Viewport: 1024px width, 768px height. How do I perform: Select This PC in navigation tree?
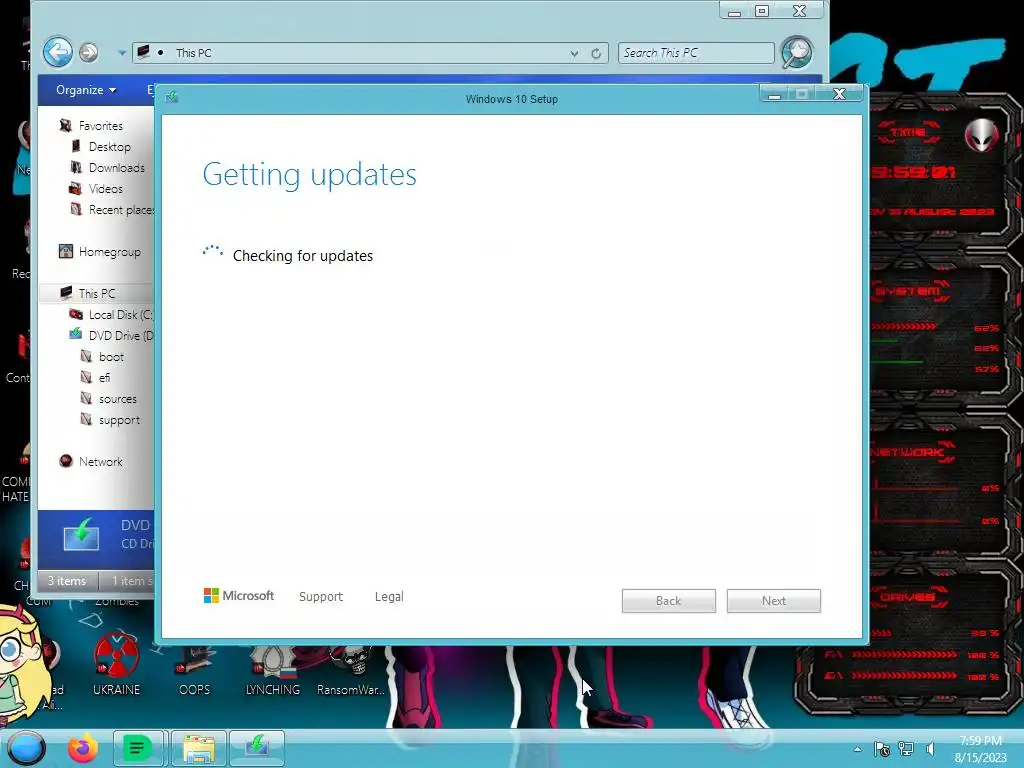(97, 294)
